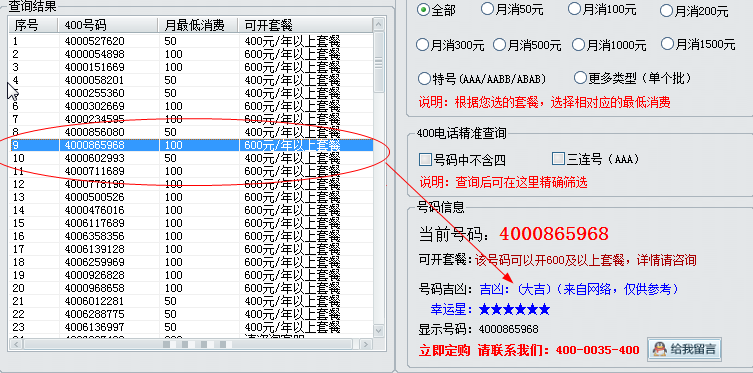Enable the 号码中不含四 checkbox
Viewport: 753px width, 373px height.
click(x=425, y=159)
